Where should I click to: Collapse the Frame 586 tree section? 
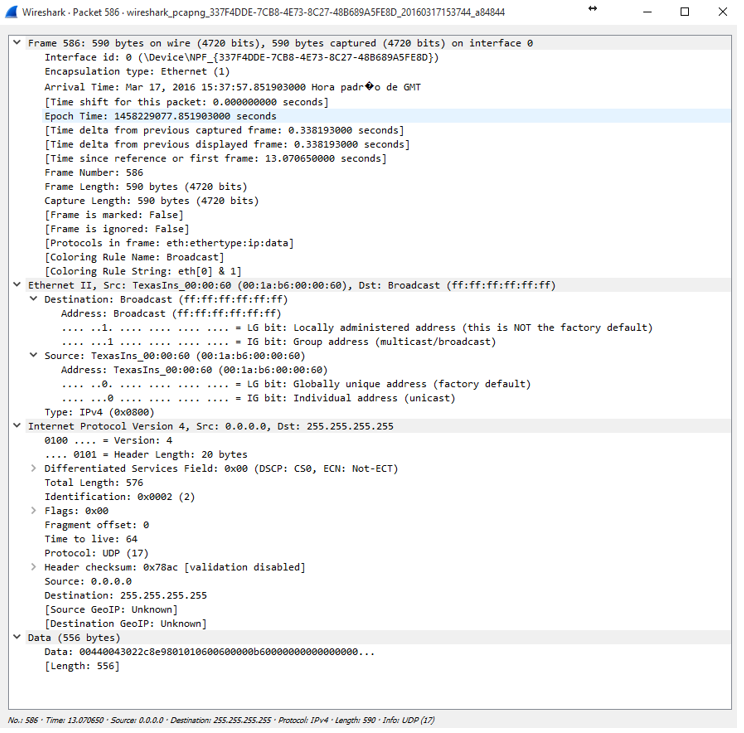click(x=17, y=43)
